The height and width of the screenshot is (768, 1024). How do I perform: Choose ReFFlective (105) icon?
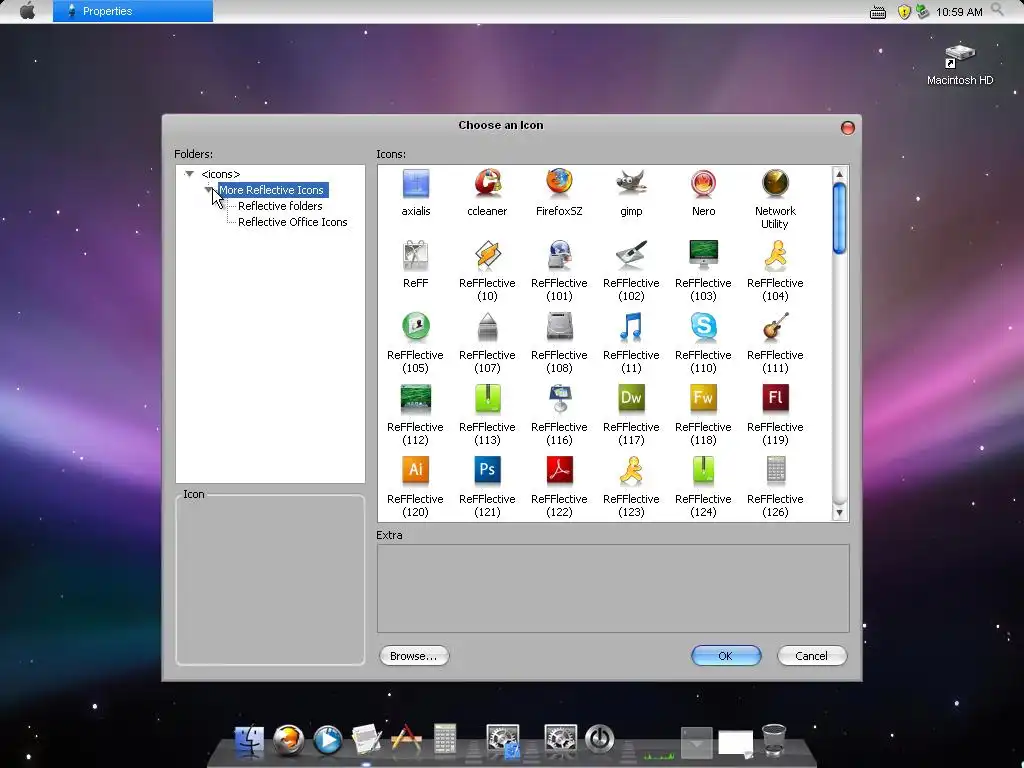(x=415, y=327)
